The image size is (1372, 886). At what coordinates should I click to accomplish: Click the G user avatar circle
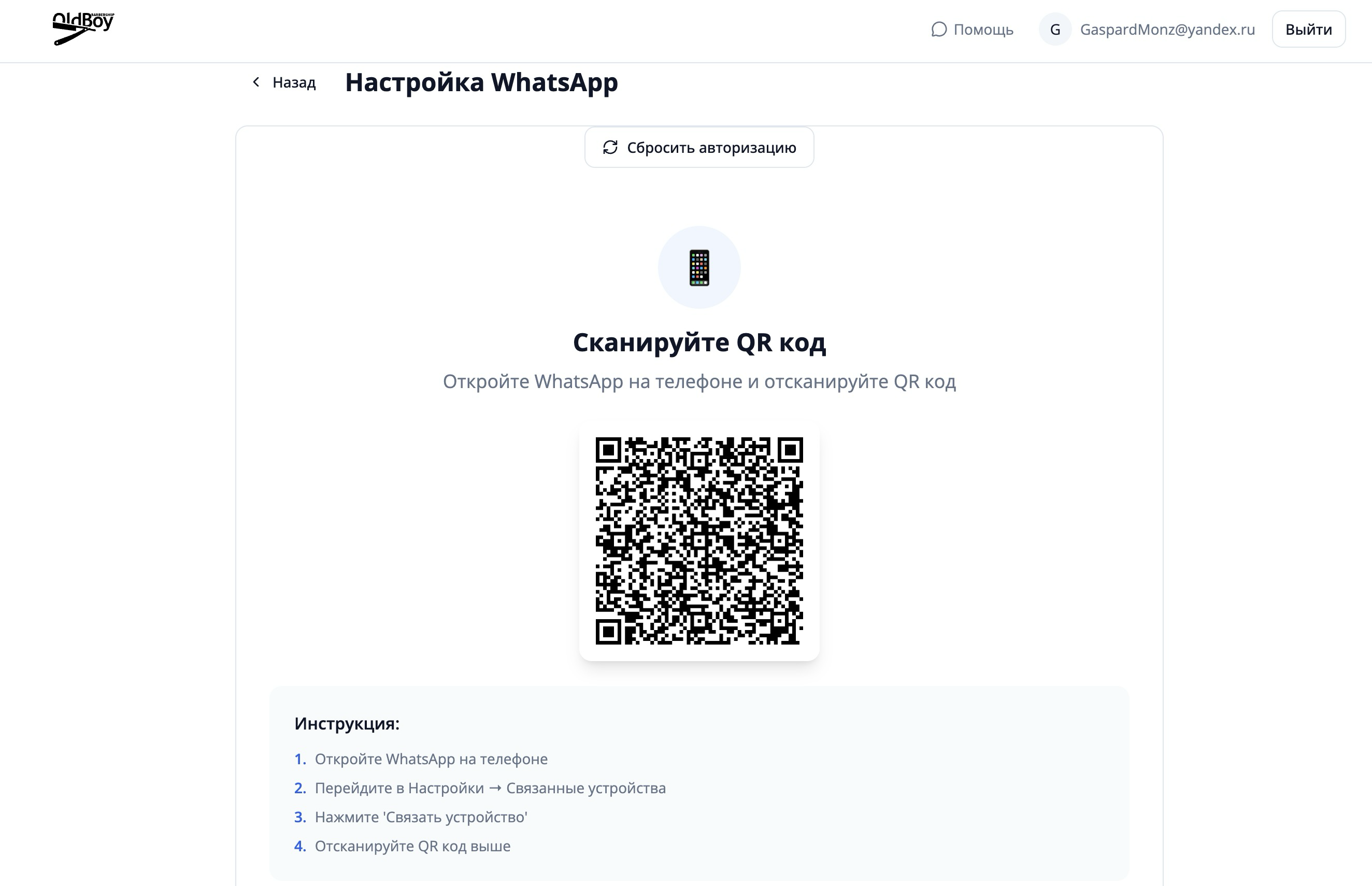[1054, 30]
